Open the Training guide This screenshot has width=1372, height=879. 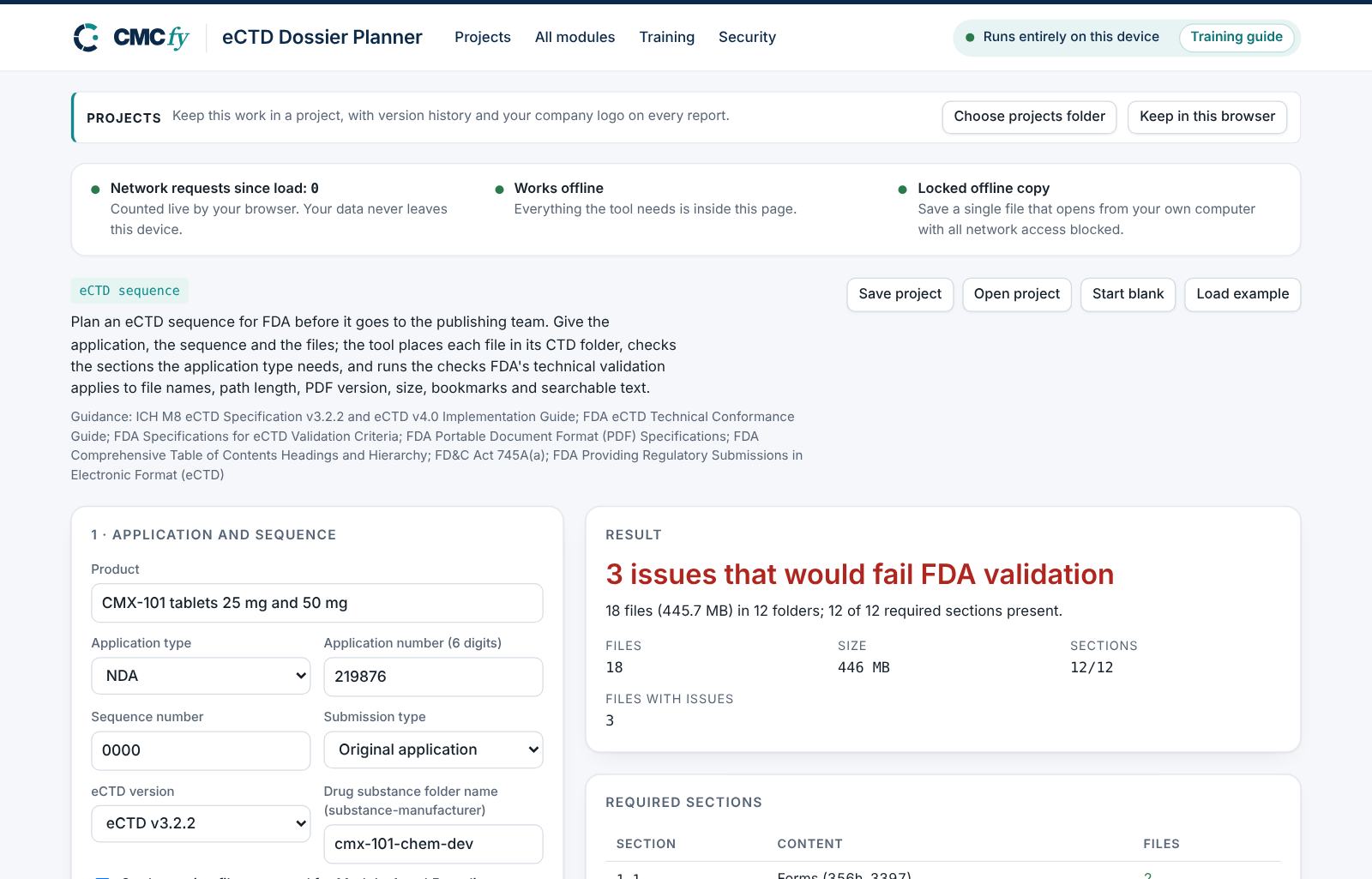[1236, 37]
